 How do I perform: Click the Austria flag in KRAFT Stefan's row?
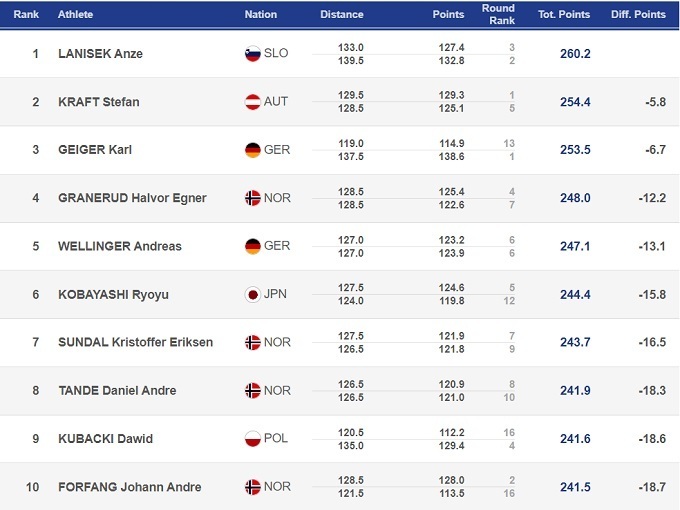(253, 102)
